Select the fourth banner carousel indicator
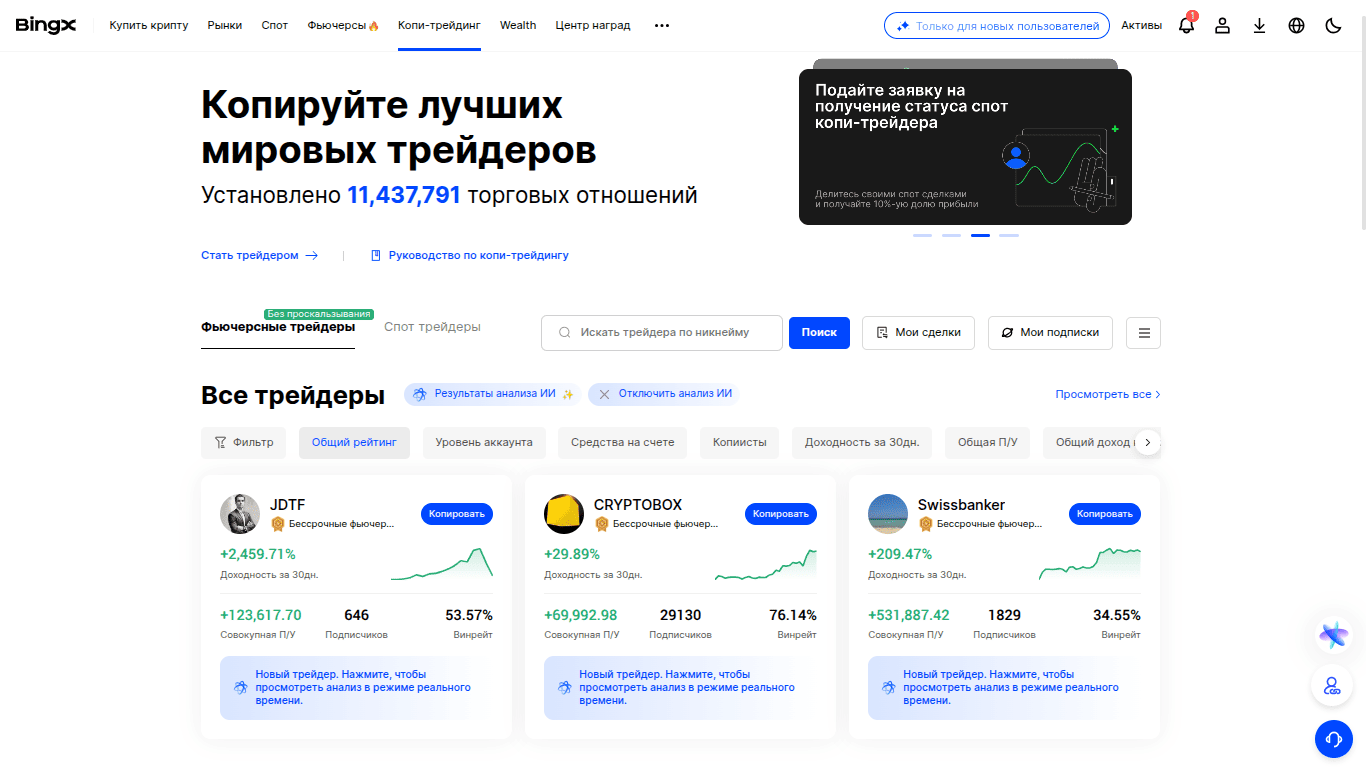Viewport: 1366px width, 768px height. [1009, 236]
